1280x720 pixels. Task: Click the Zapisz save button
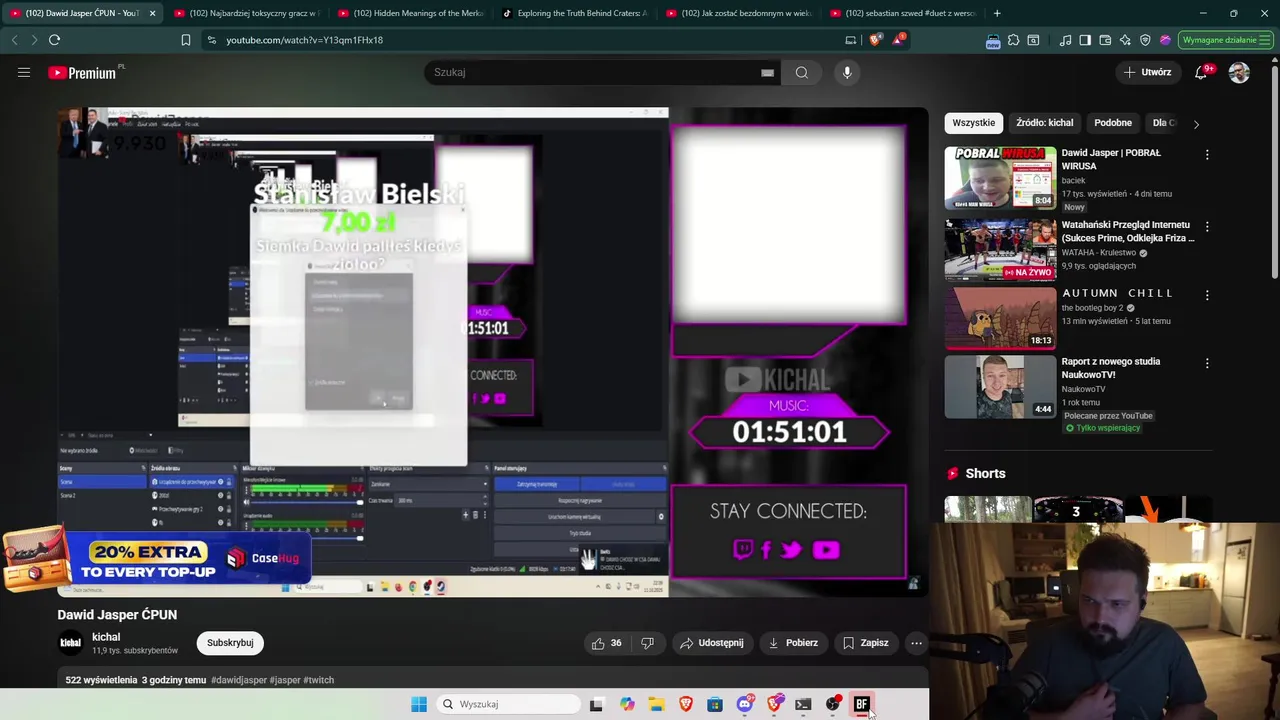pos(866,643)
